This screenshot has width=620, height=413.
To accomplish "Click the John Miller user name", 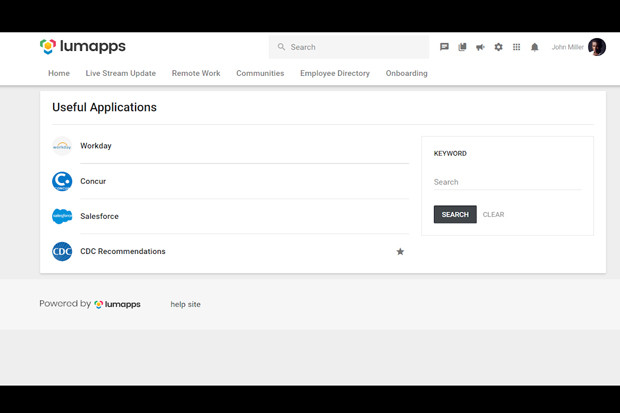I will (567, 47).
